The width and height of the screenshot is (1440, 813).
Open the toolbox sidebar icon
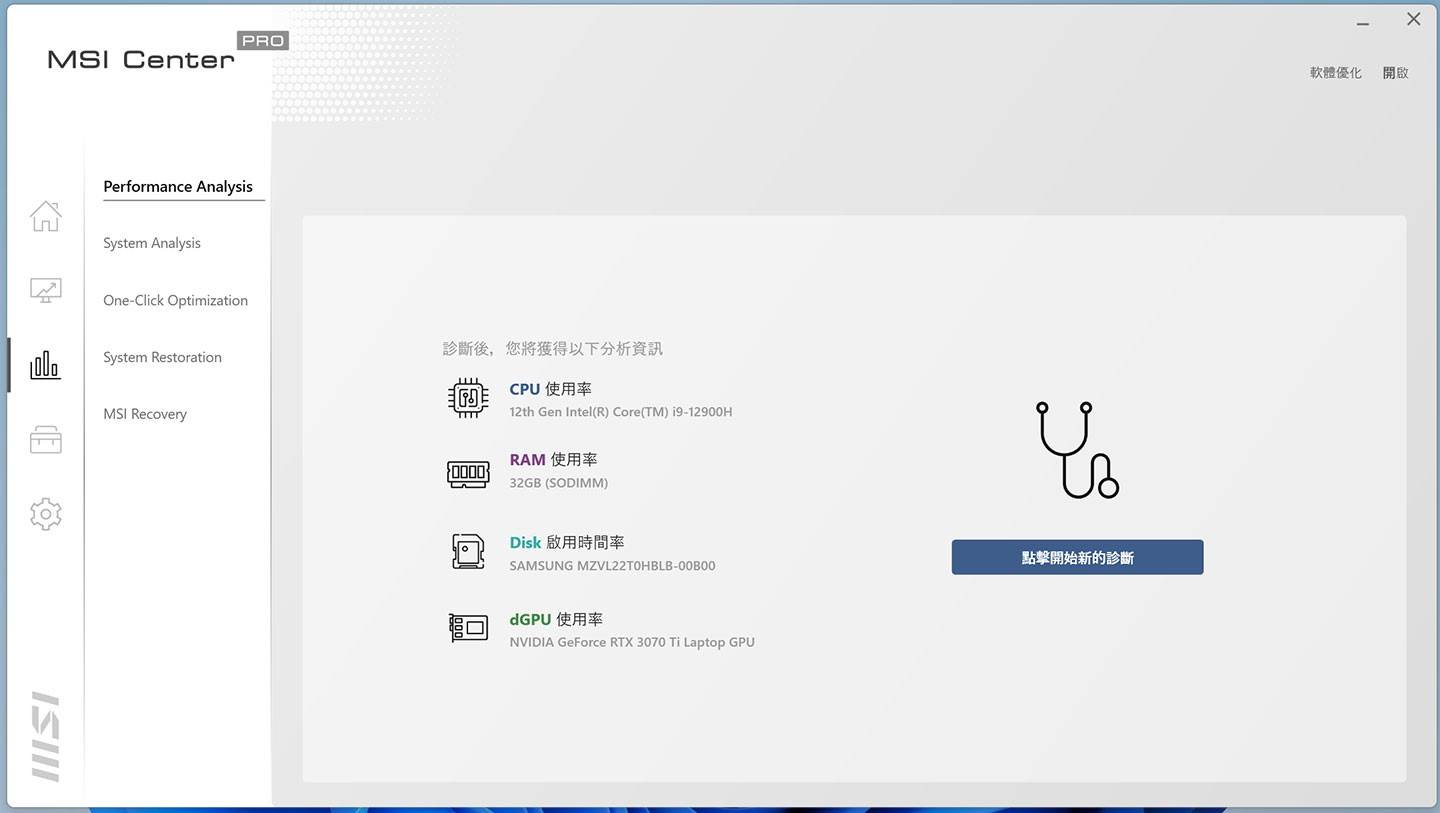tap(45, 439)
